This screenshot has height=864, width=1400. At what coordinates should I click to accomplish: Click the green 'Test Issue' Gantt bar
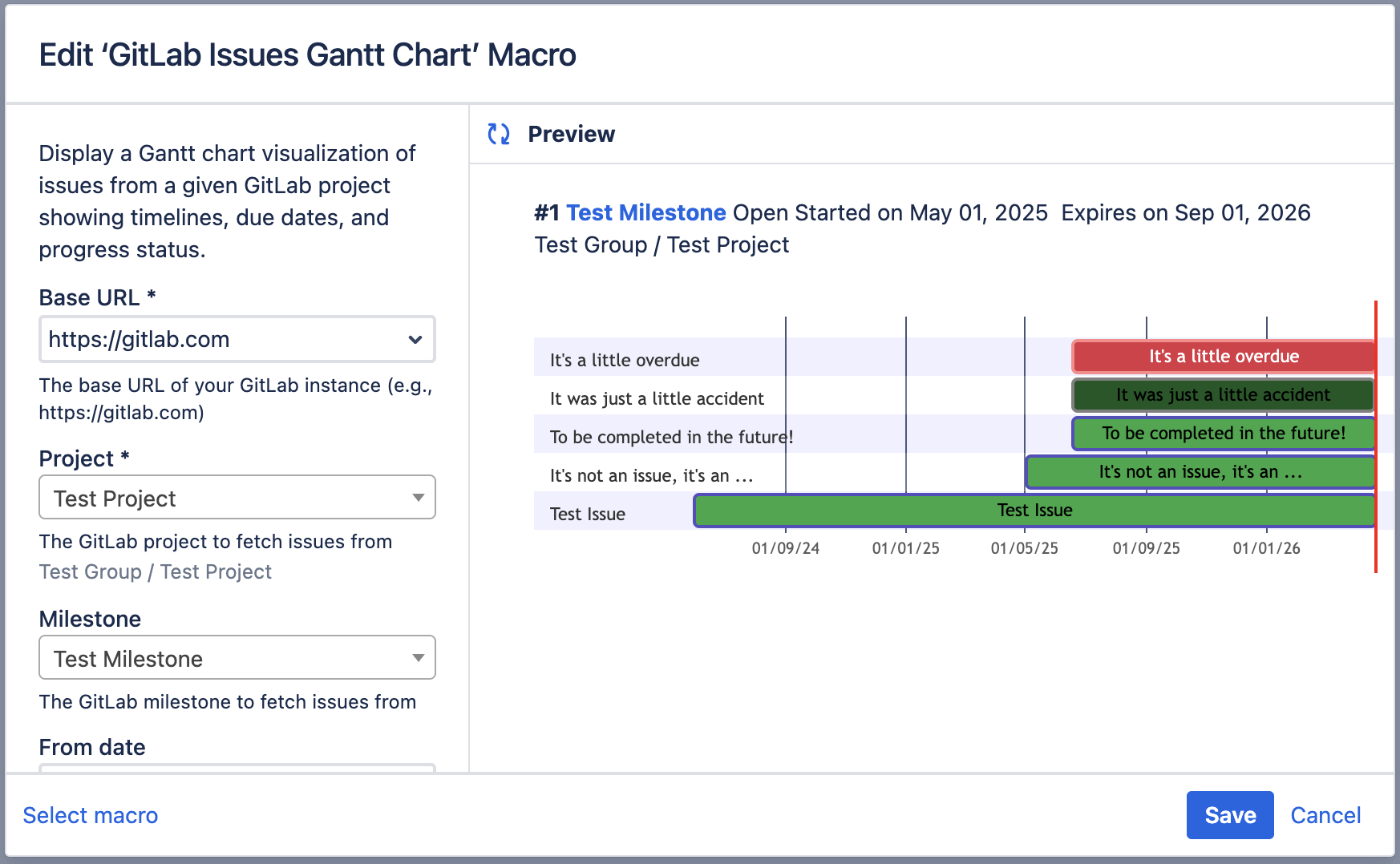1034,511
